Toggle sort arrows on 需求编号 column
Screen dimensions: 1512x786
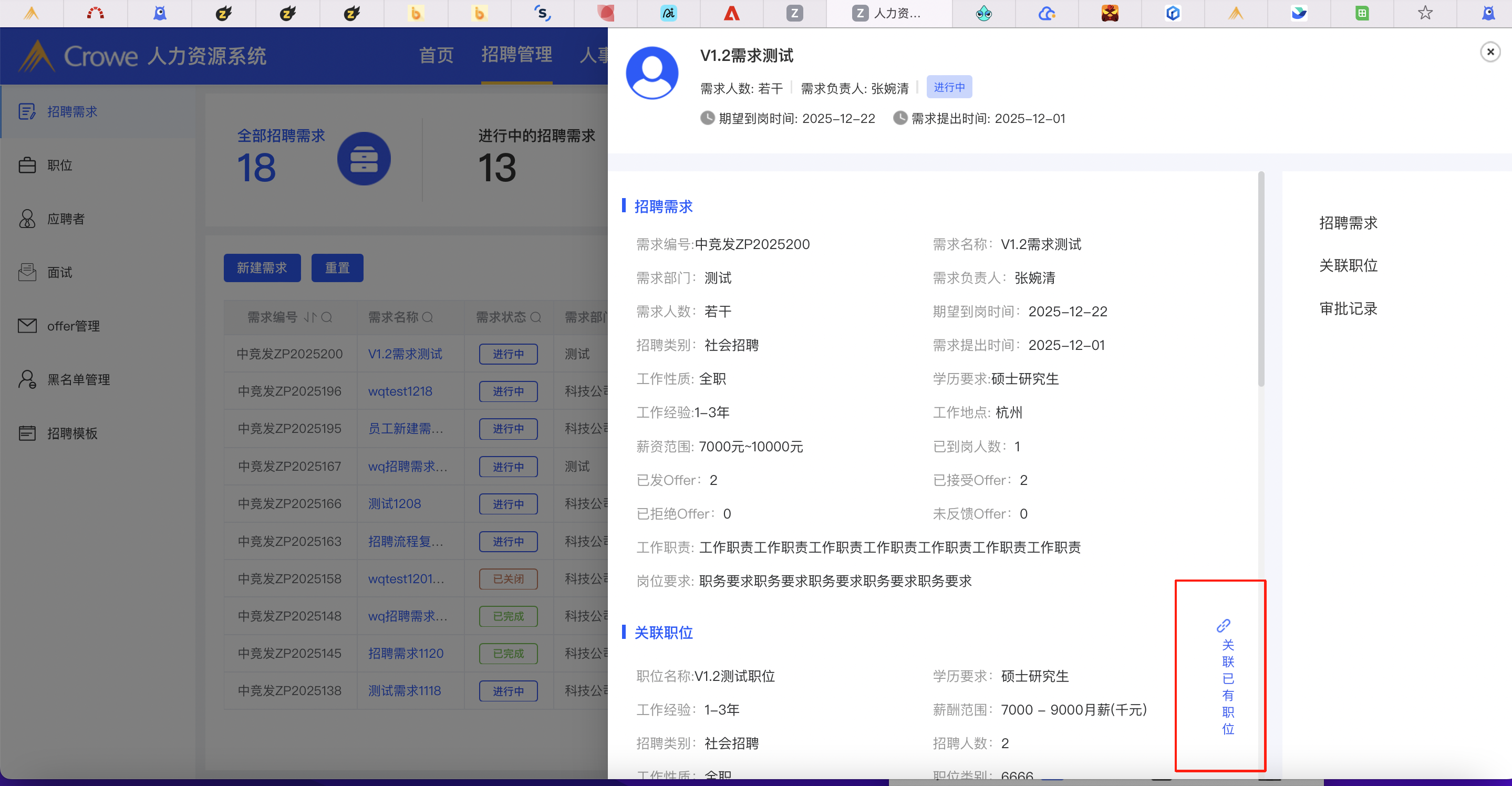tap(309, 317)
